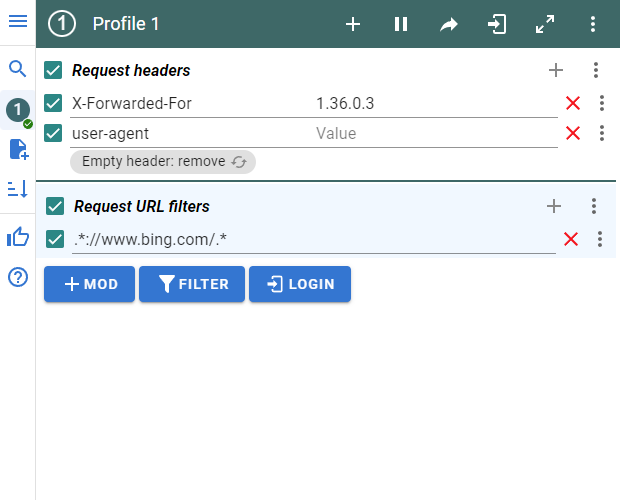Toggle the user-agent header checkbox
Viewport: 620px width, 500px height.
pyautogui.click(x=54, y=133)
